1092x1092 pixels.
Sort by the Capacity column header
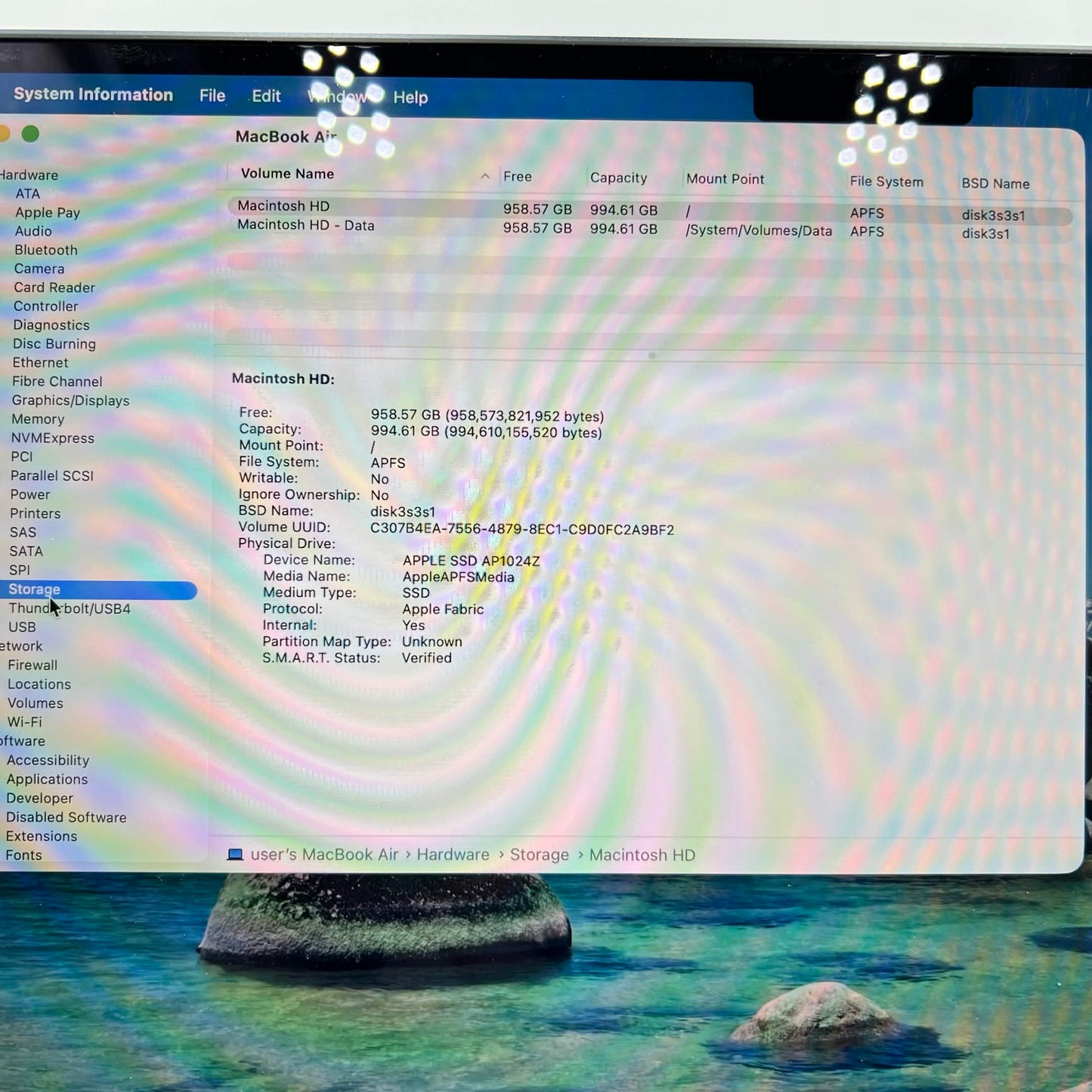pos(618,178)
